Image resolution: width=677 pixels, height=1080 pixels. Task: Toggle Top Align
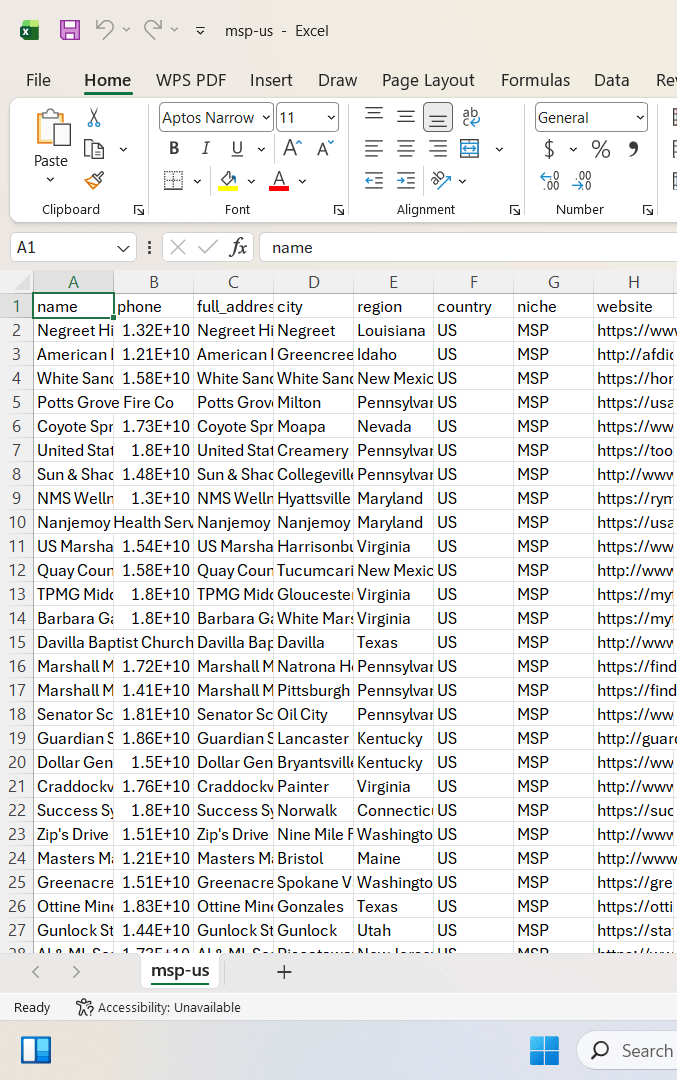(374, 114)
